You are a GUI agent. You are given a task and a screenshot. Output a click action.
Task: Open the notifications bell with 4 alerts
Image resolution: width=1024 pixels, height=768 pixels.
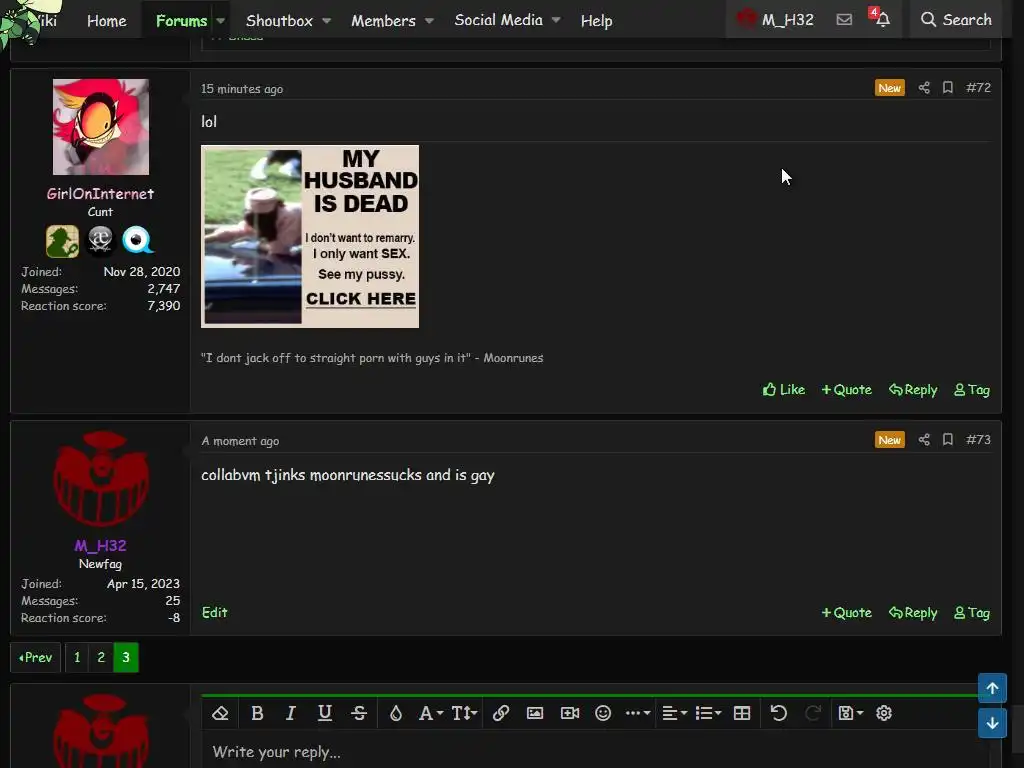click(x=882, y=19)
